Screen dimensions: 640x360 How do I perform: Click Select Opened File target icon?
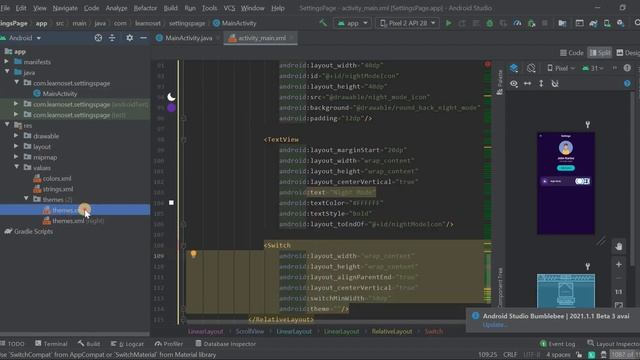pos(98,38)
